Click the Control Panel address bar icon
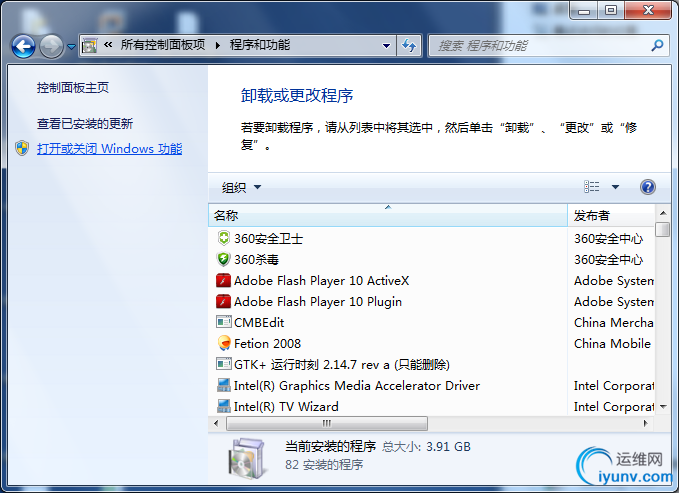 tap(90, 45)
